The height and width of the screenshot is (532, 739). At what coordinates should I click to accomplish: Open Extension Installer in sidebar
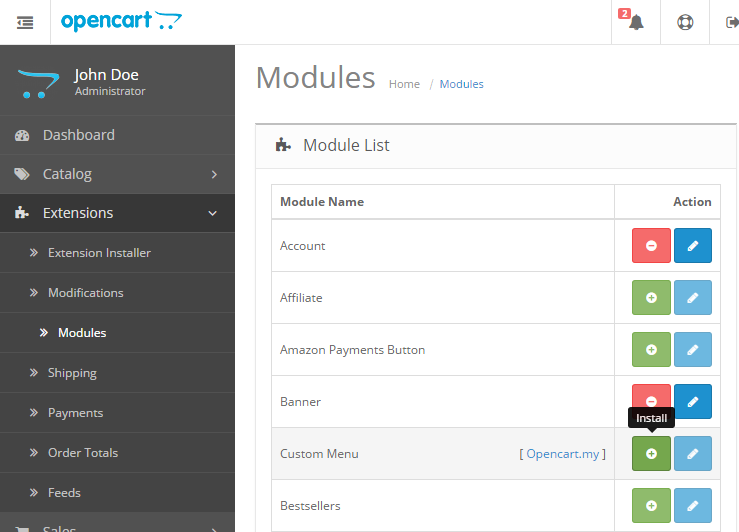click(99, 253)
